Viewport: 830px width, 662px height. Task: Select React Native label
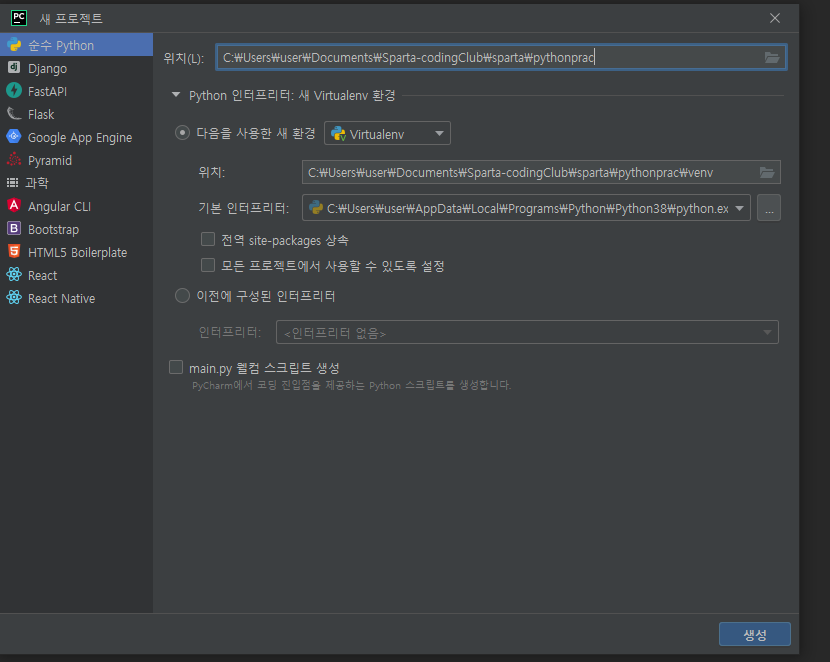(61, 298)
